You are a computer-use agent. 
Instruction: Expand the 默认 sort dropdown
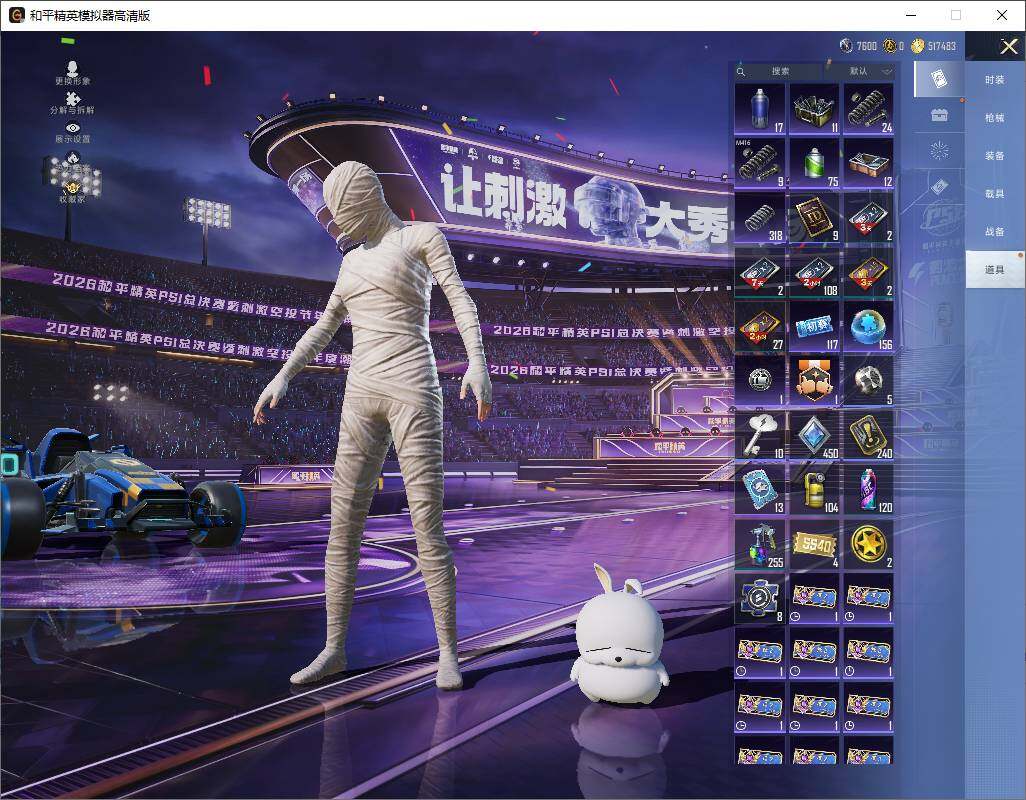[868, 71]
